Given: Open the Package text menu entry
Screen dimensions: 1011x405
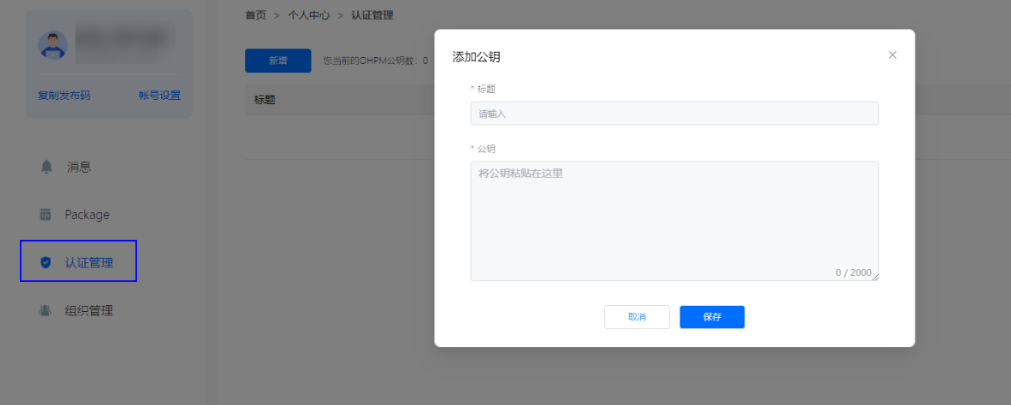Looking at the screenshot, I should click(x=87, y=214).
